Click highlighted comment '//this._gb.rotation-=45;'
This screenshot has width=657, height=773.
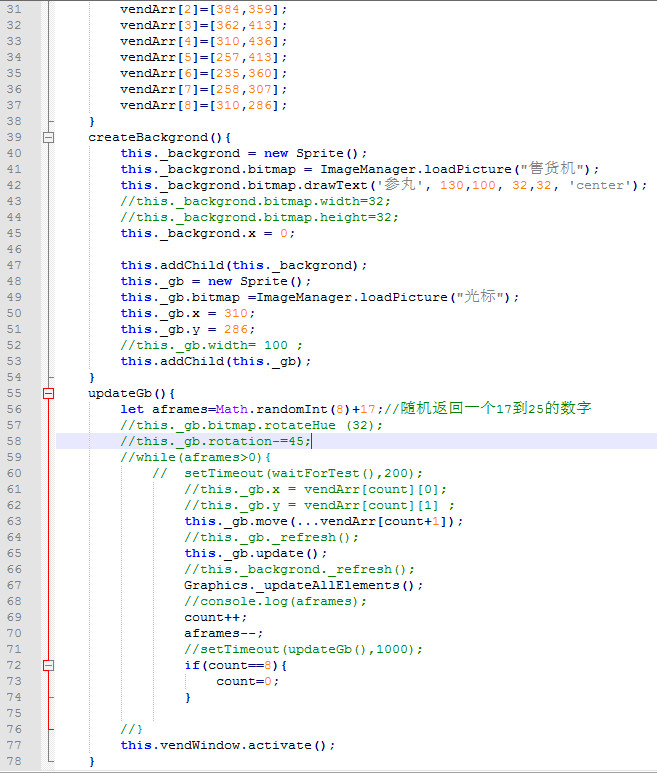215,441
